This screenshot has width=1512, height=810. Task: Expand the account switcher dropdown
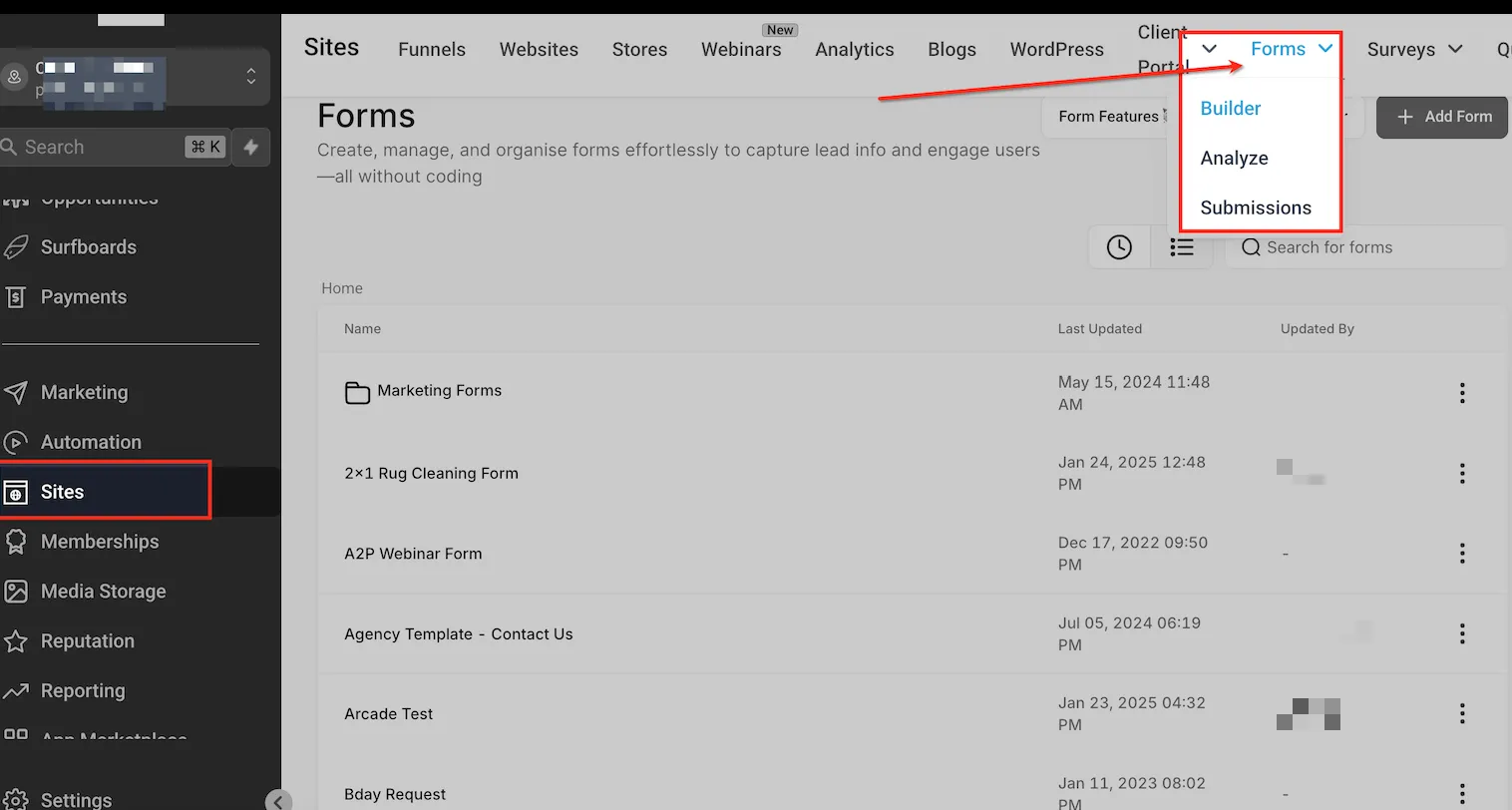251,76
